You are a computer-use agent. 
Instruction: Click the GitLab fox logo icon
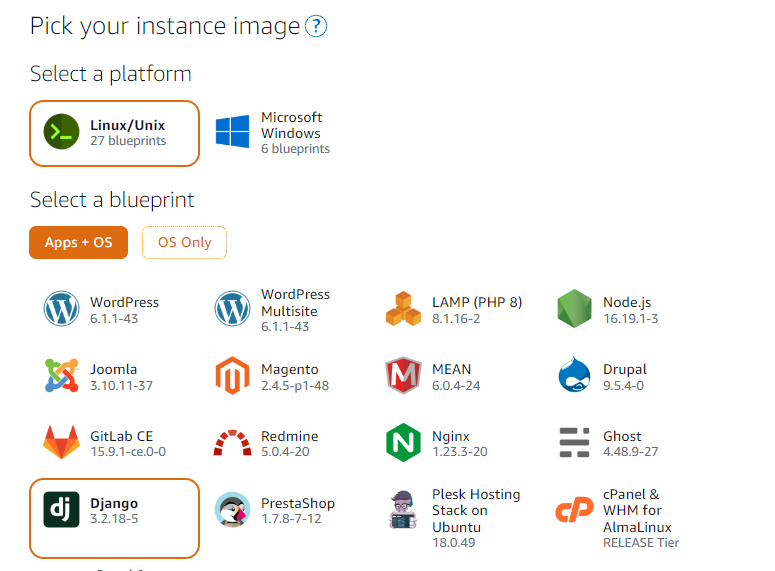pos(61,442)
